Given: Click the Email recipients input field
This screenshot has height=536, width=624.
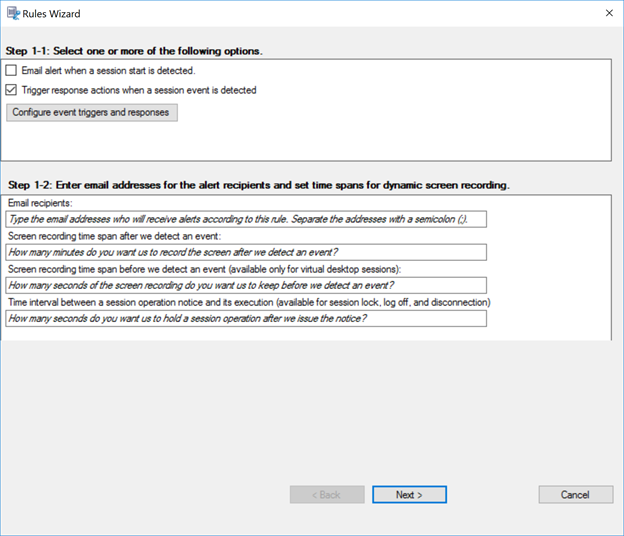Looking at the screenshot, I should (245, 219).
